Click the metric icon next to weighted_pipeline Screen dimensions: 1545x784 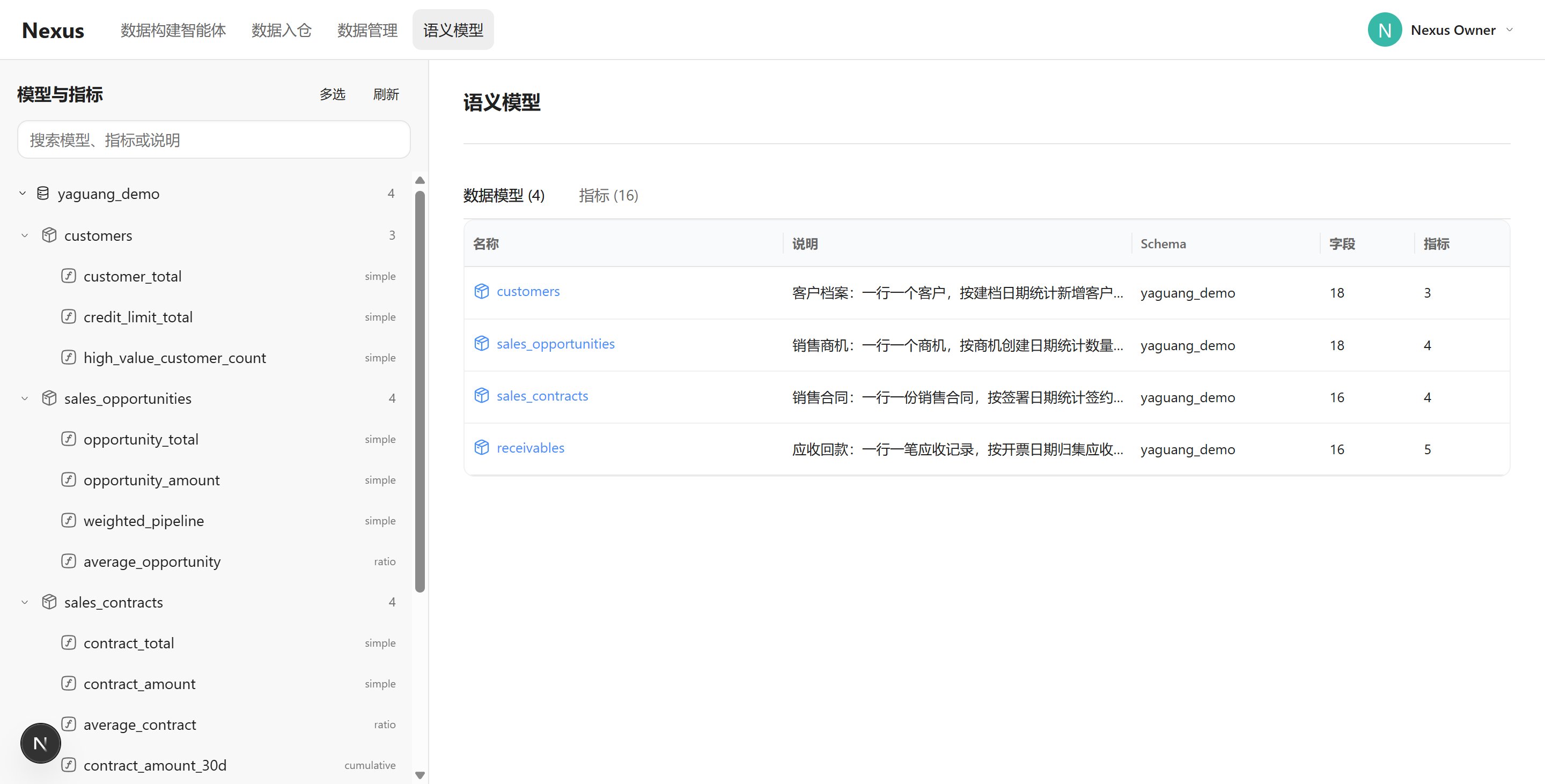(x=68, y=520)
